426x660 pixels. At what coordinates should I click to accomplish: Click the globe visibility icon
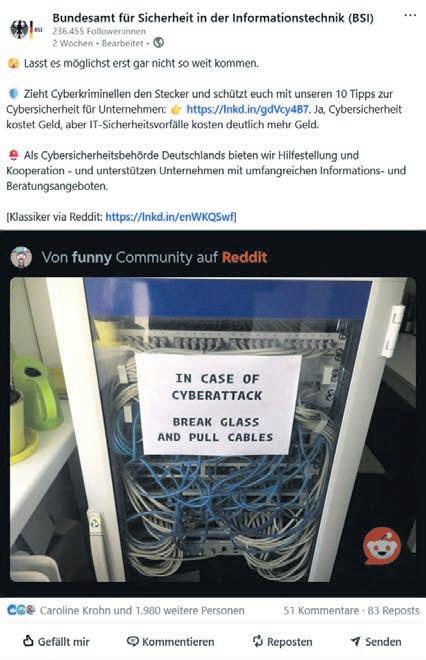[158, 43]
